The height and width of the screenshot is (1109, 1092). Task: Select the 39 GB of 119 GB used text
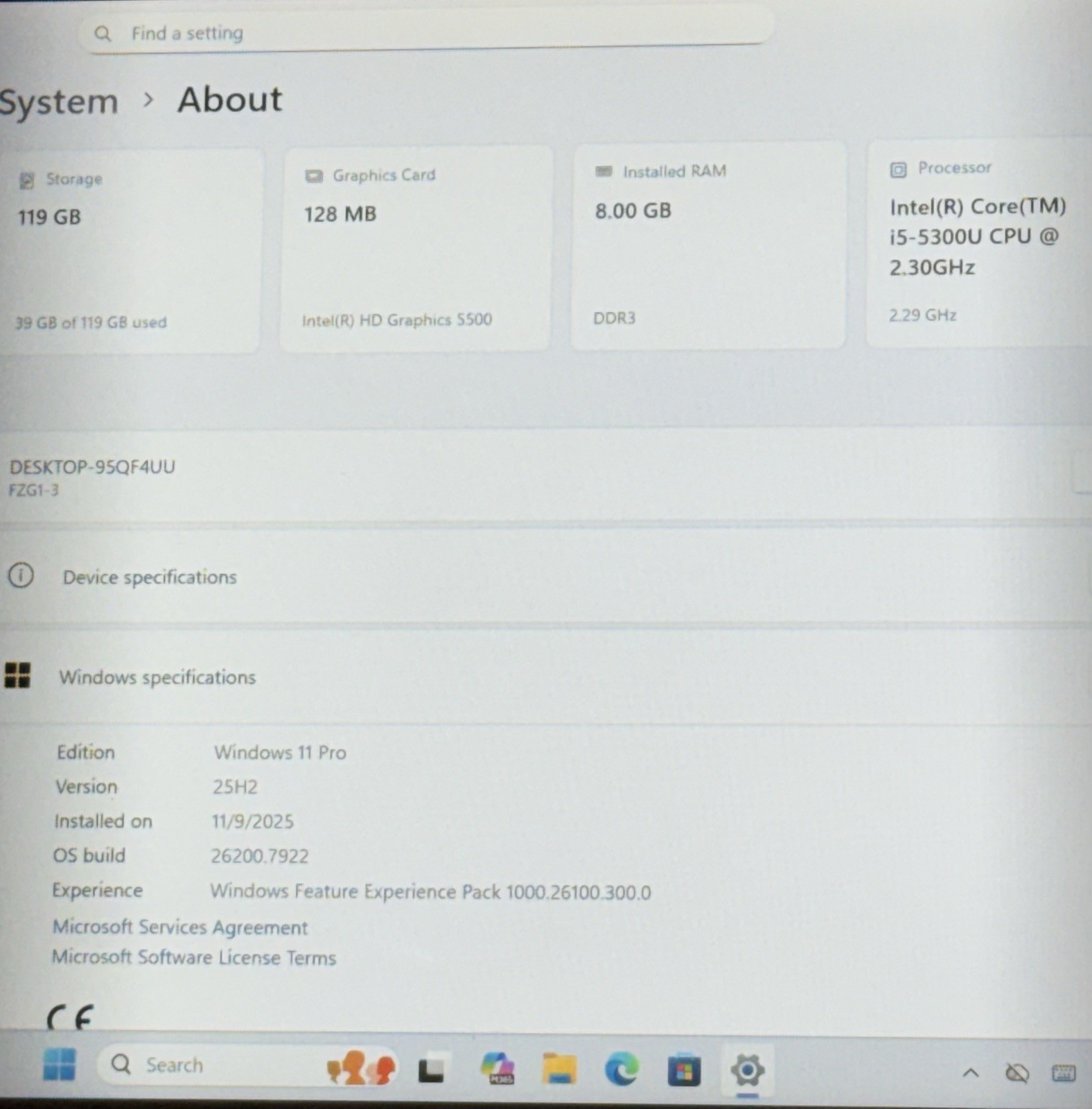point(91,322)
